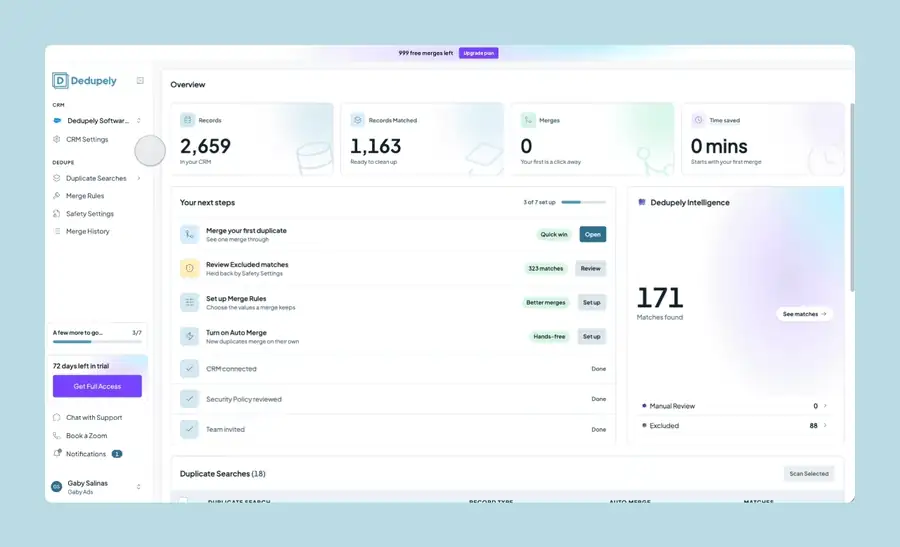Go to Duplicate Searches page
900x547 pixels.
[x=96, y=179]
